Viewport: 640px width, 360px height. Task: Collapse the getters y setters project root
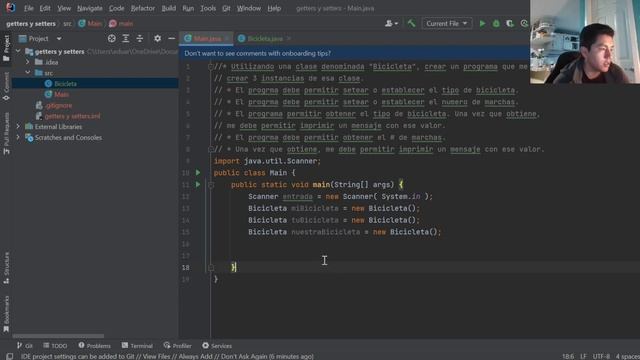(18, 51)
